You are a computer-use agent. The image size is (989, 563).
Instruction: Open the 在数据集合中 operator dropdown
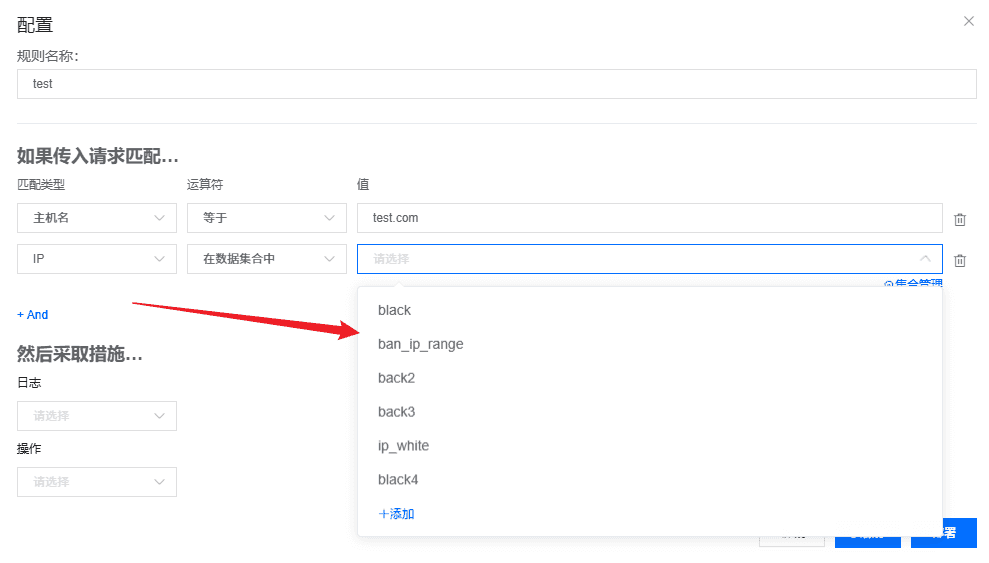(x=266, y=259)
